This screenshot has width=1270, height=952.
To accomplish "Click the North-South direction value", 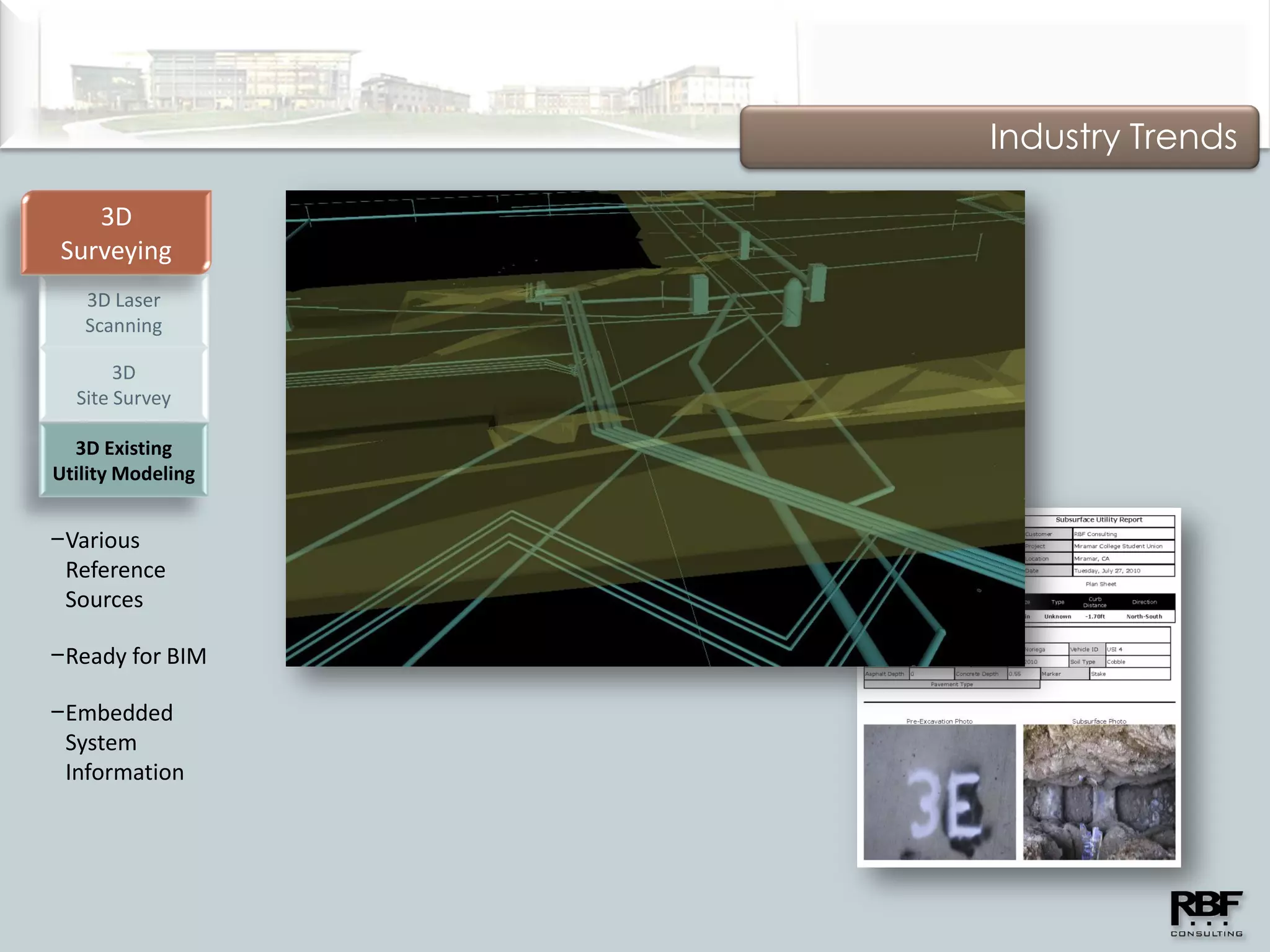I will [x=1144, y=617].
